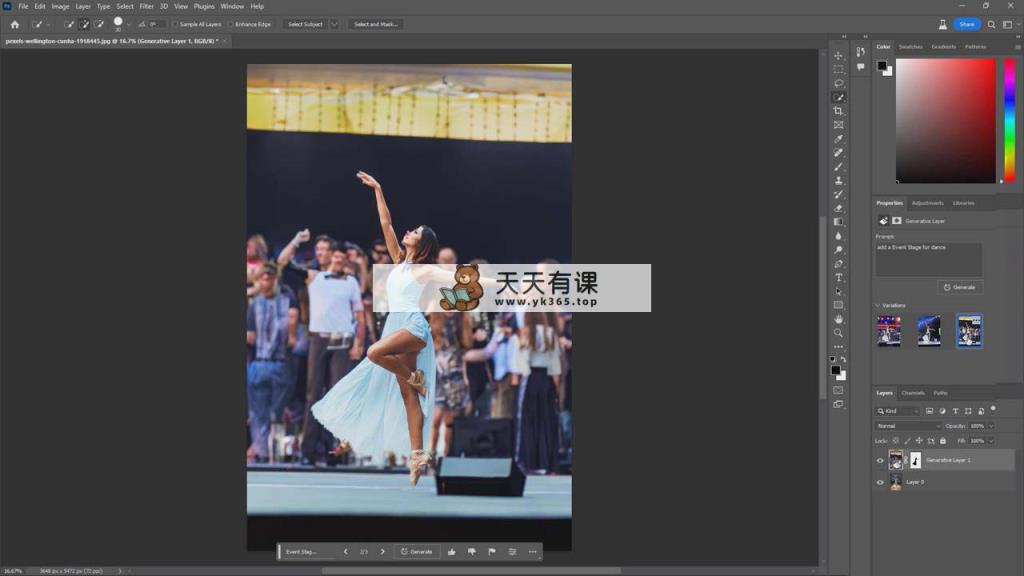Open the Plugins menu
The height and width of the screenshot is (576, 1024).
[x=204, y=6]
